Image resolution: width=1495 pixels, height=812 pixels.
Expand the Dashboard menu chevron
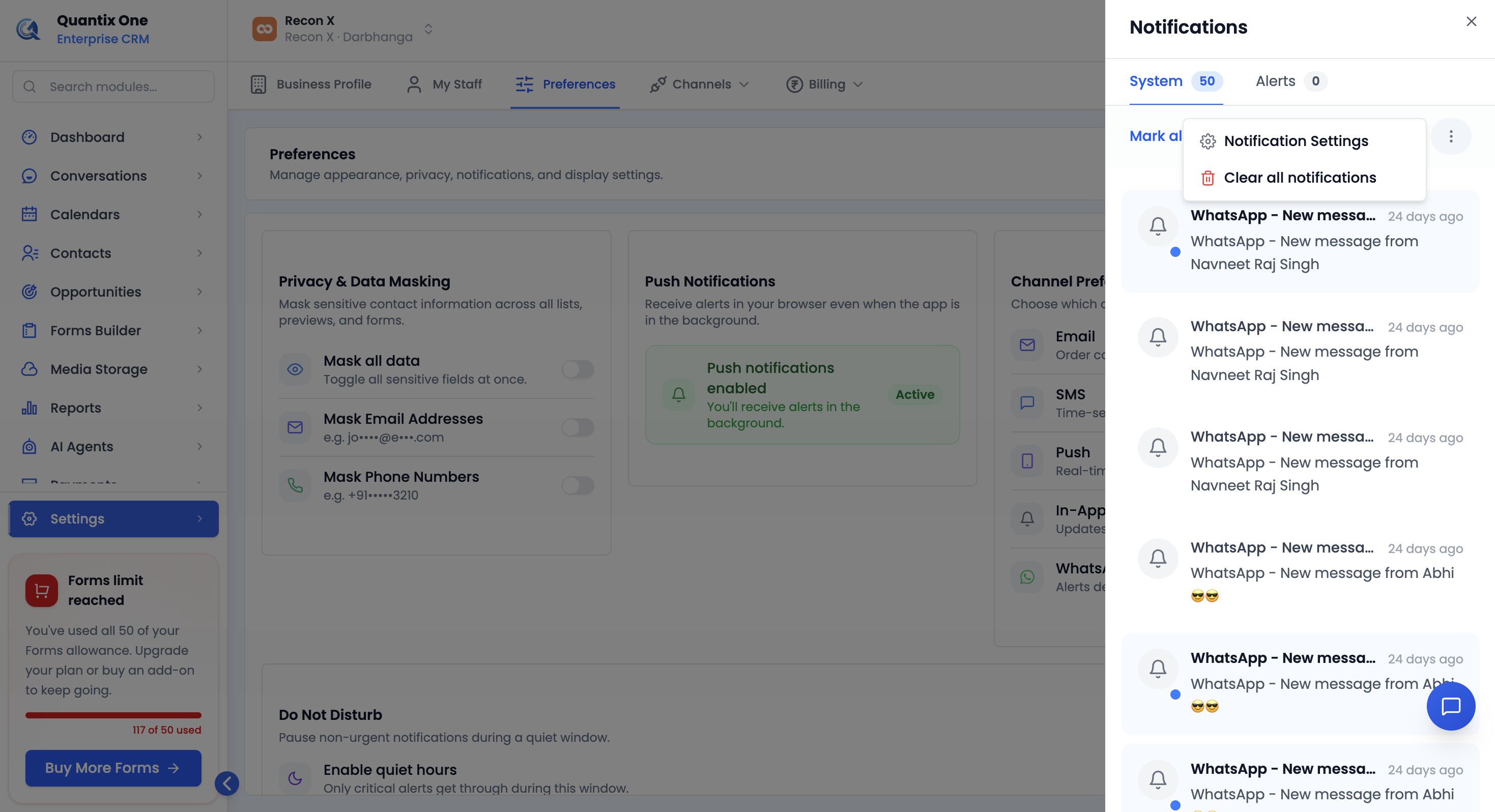199,137
